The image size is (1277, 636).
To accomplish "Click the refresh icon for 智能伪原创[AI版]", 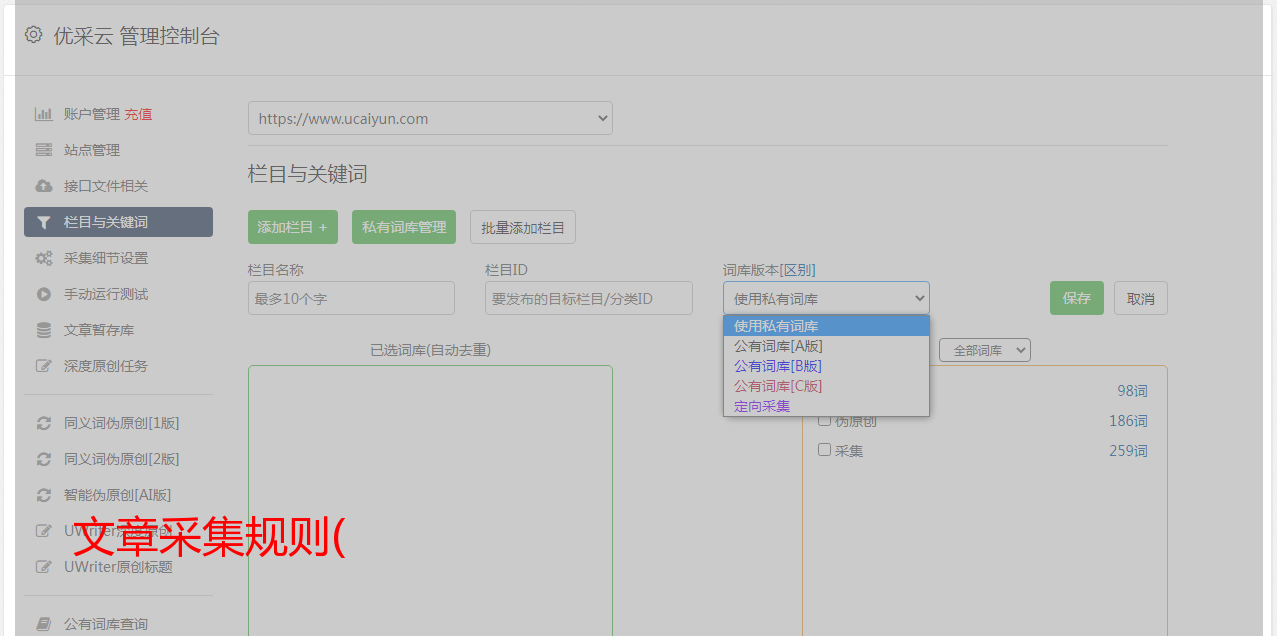I will [44, 495].
